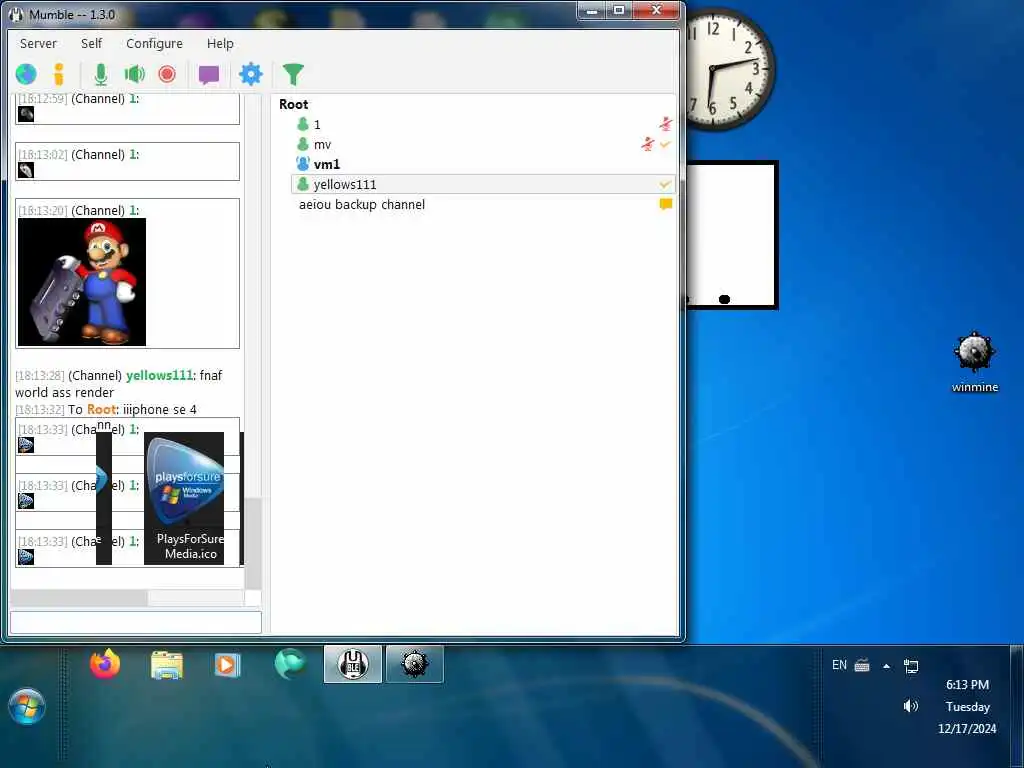Click the keyboard icon in system tray

862,665
